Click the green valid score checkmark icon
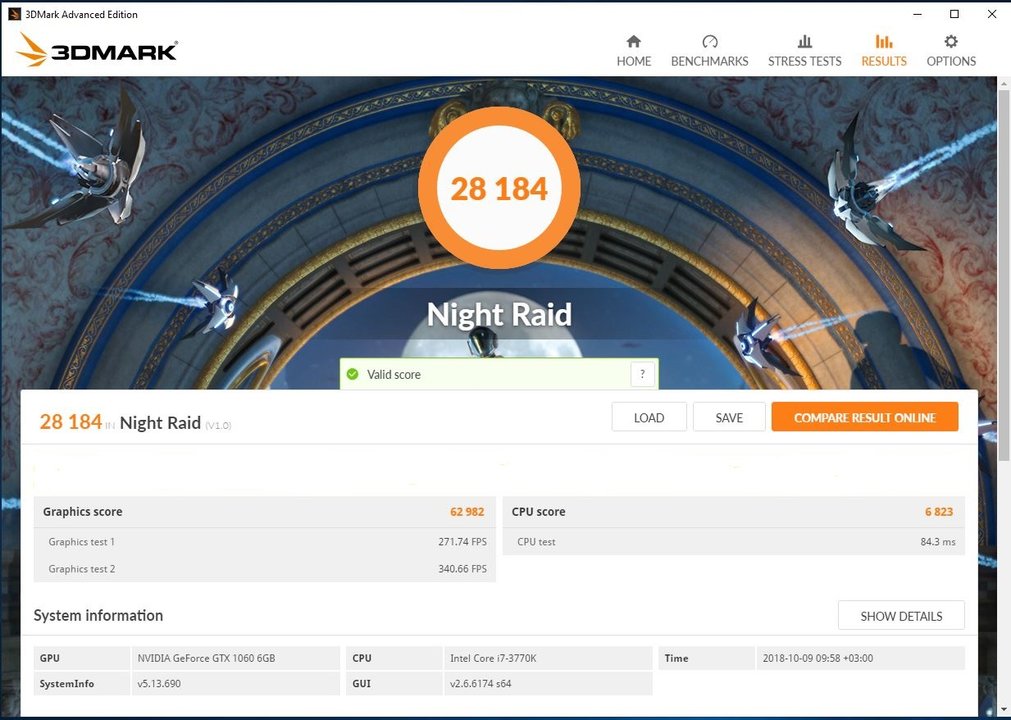Screen dimensions: 1011x720 point(353,374)
